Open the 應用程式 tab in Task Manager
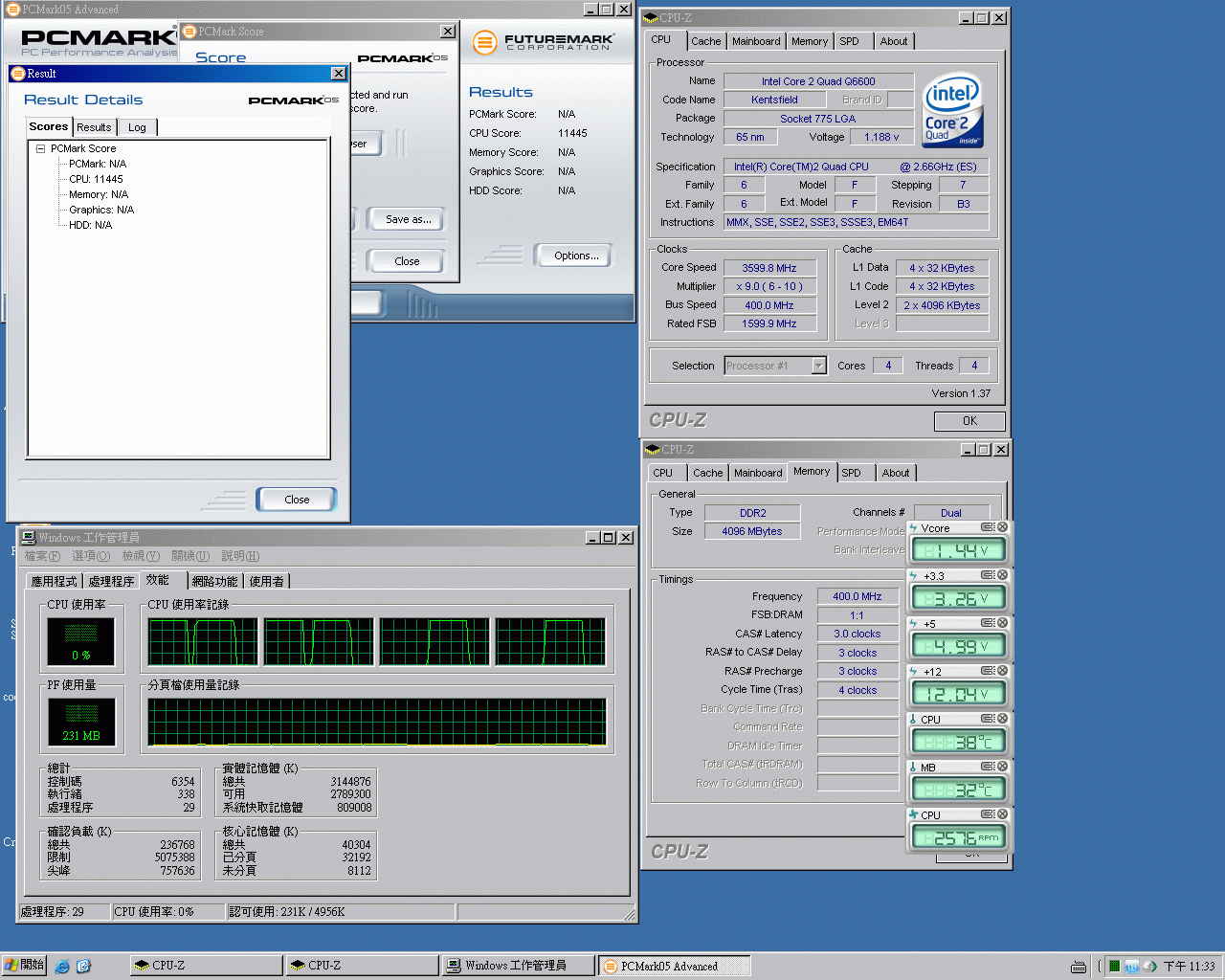 (x=54, y=581)
